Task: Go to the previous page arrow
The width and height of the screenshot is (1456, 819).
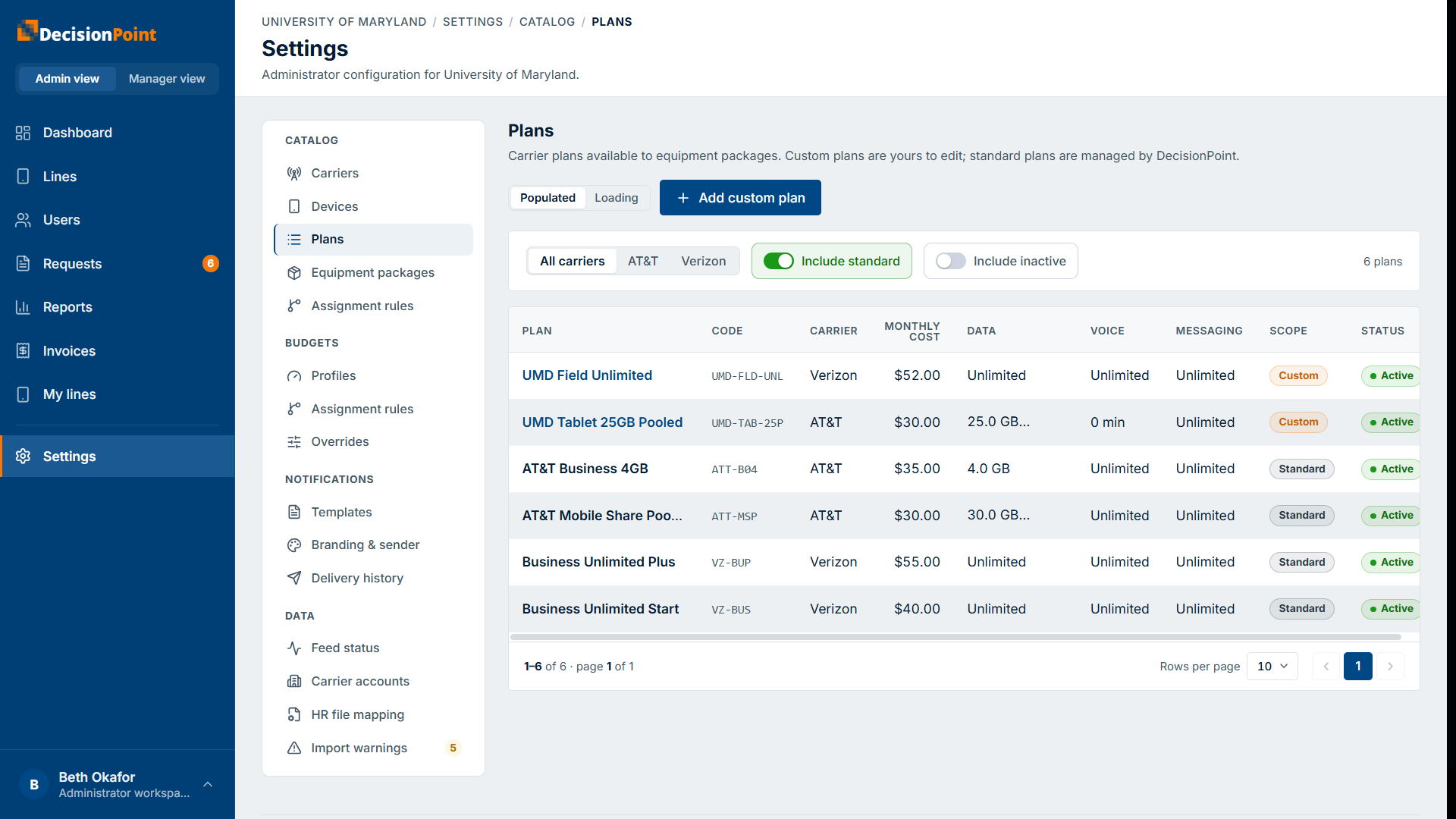Action: (x=1326, y=667)
